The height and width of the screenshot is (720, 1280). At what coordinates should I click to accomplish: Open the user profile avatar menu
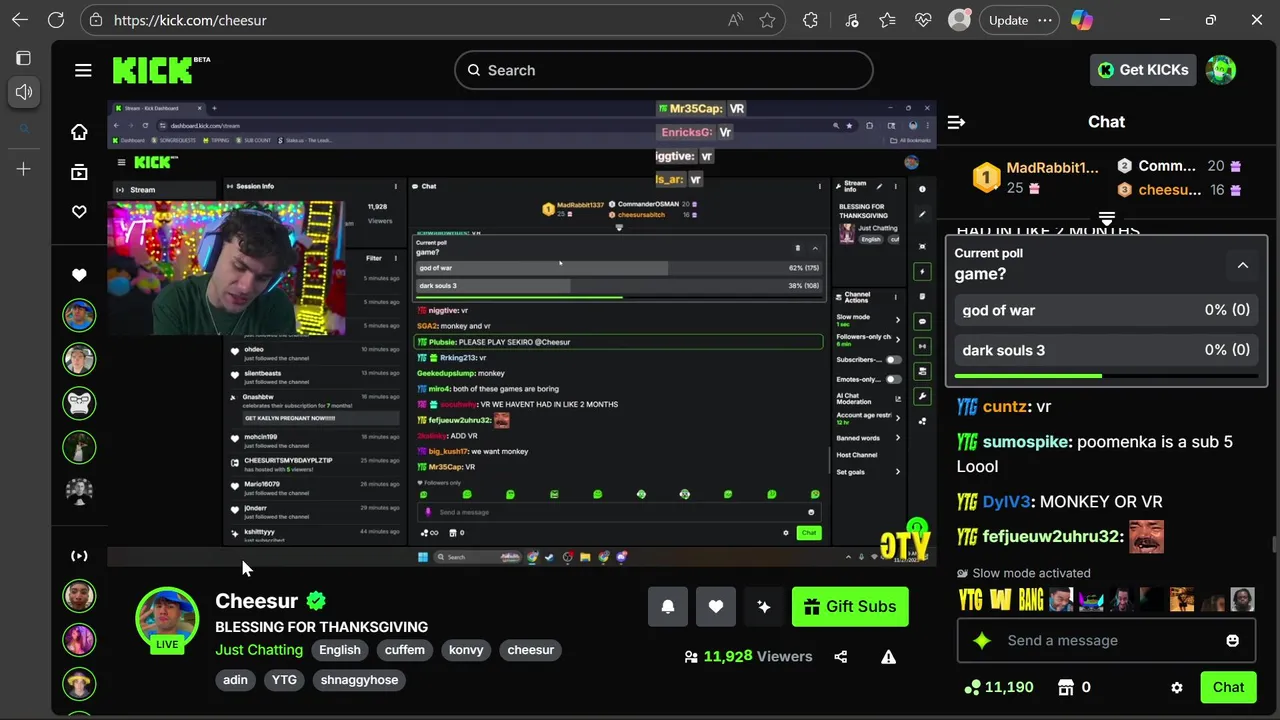1221,70
